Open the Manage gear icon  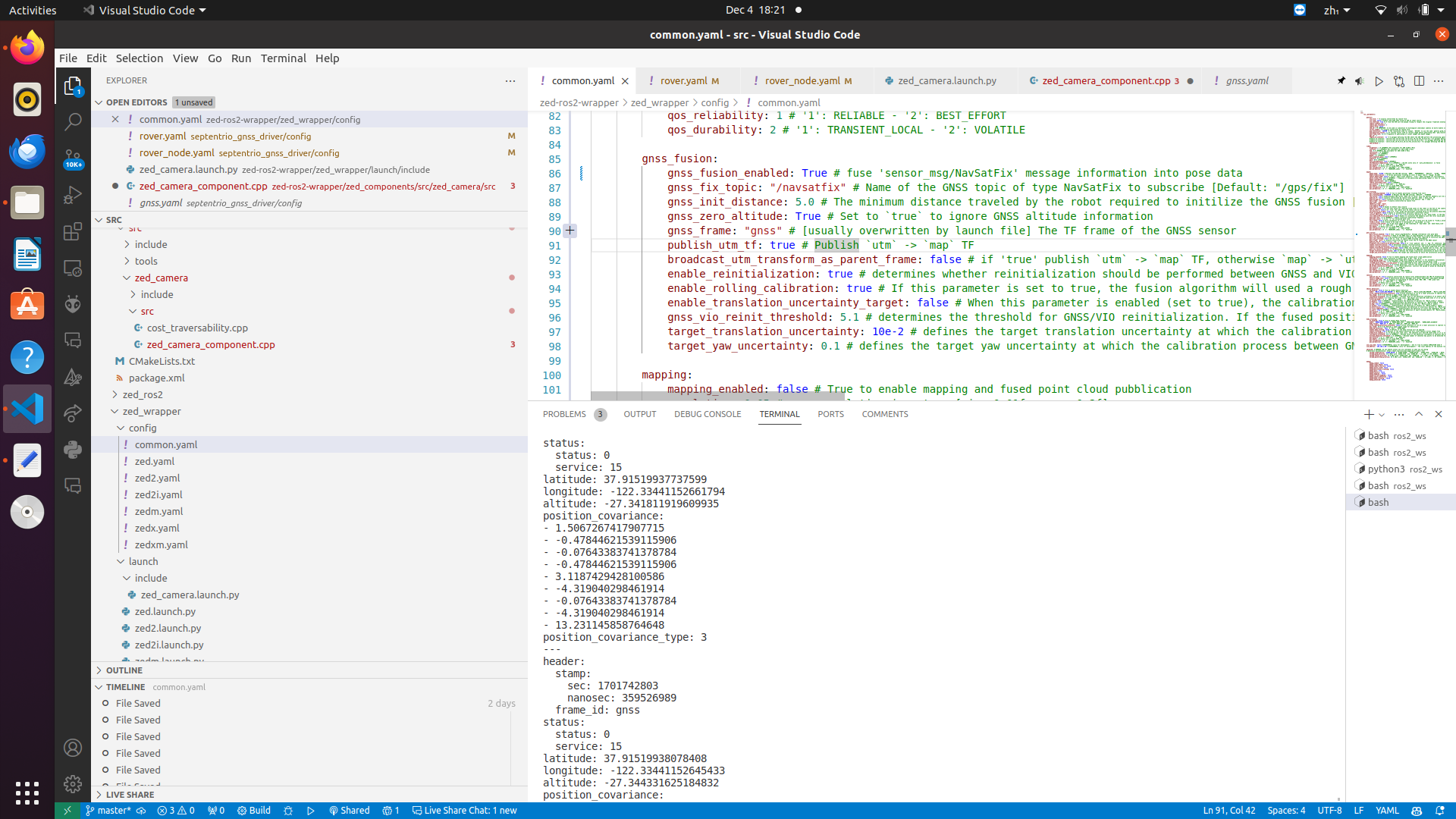coord(73,783)
